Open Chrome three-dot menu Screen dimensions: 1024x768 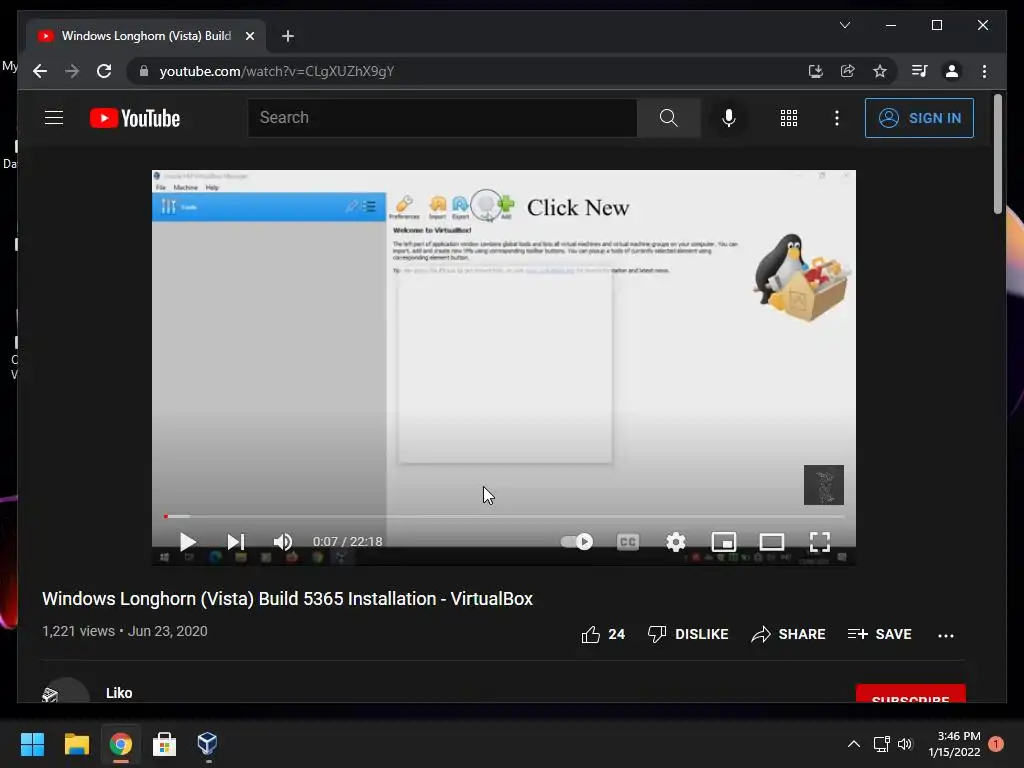pos(984,71)
